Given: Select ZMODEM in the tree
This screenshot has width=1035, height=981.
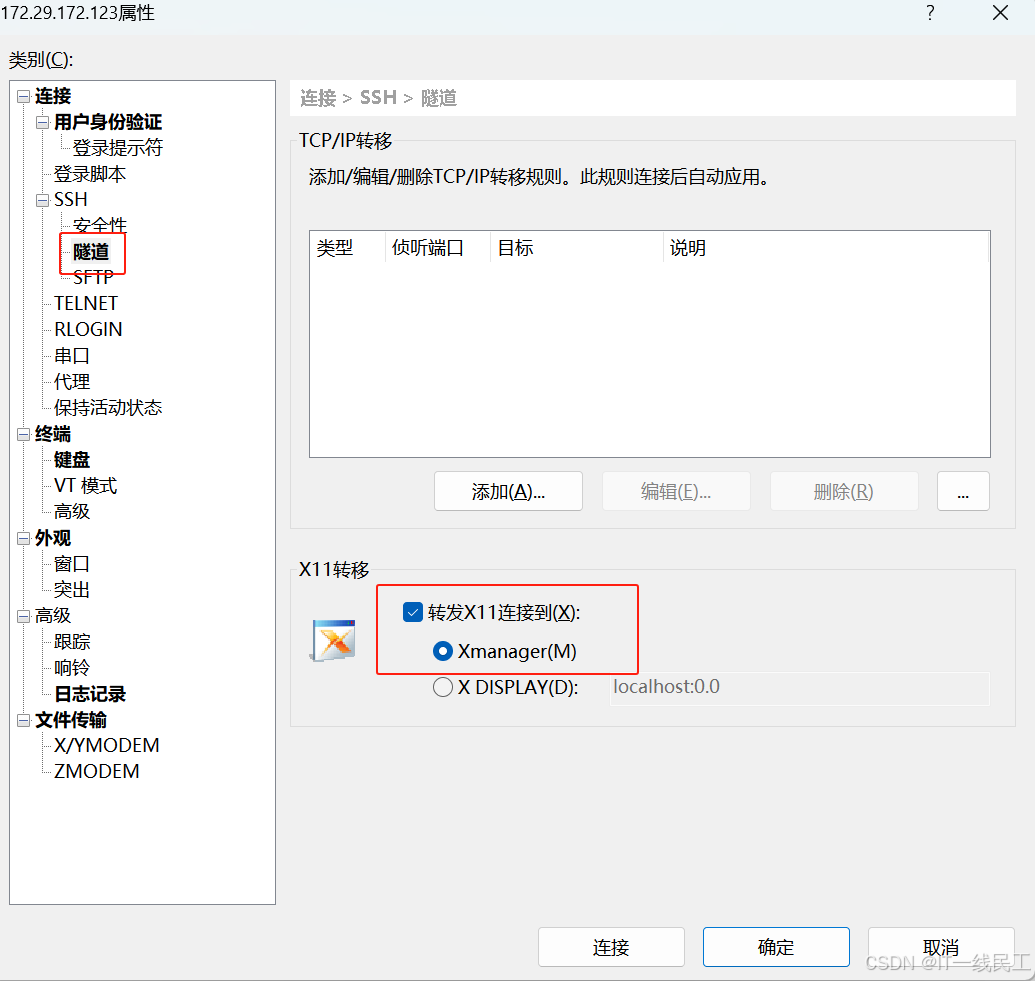Looking at the screenshot, I should click(96, 771).
